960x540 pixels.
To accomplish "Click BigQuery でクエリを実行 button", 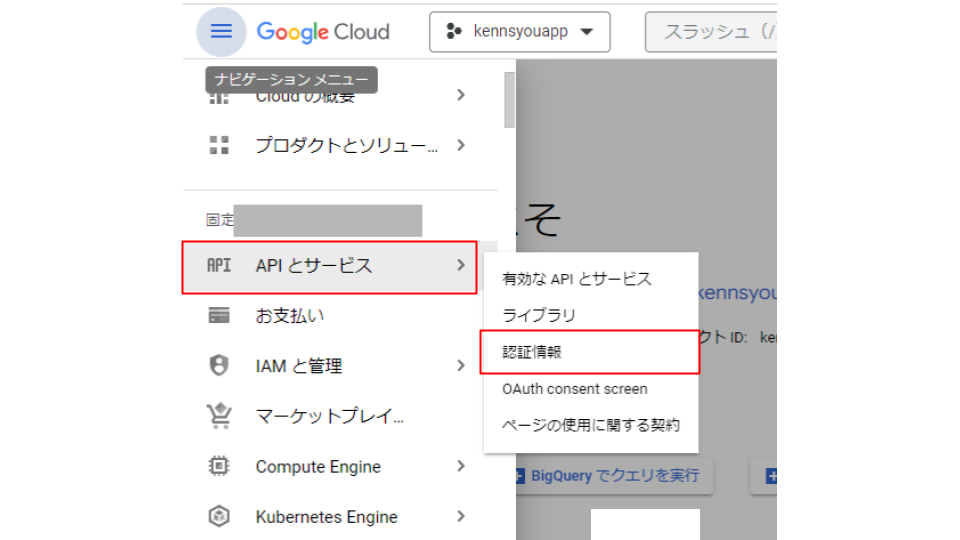I will coord(614,476).
